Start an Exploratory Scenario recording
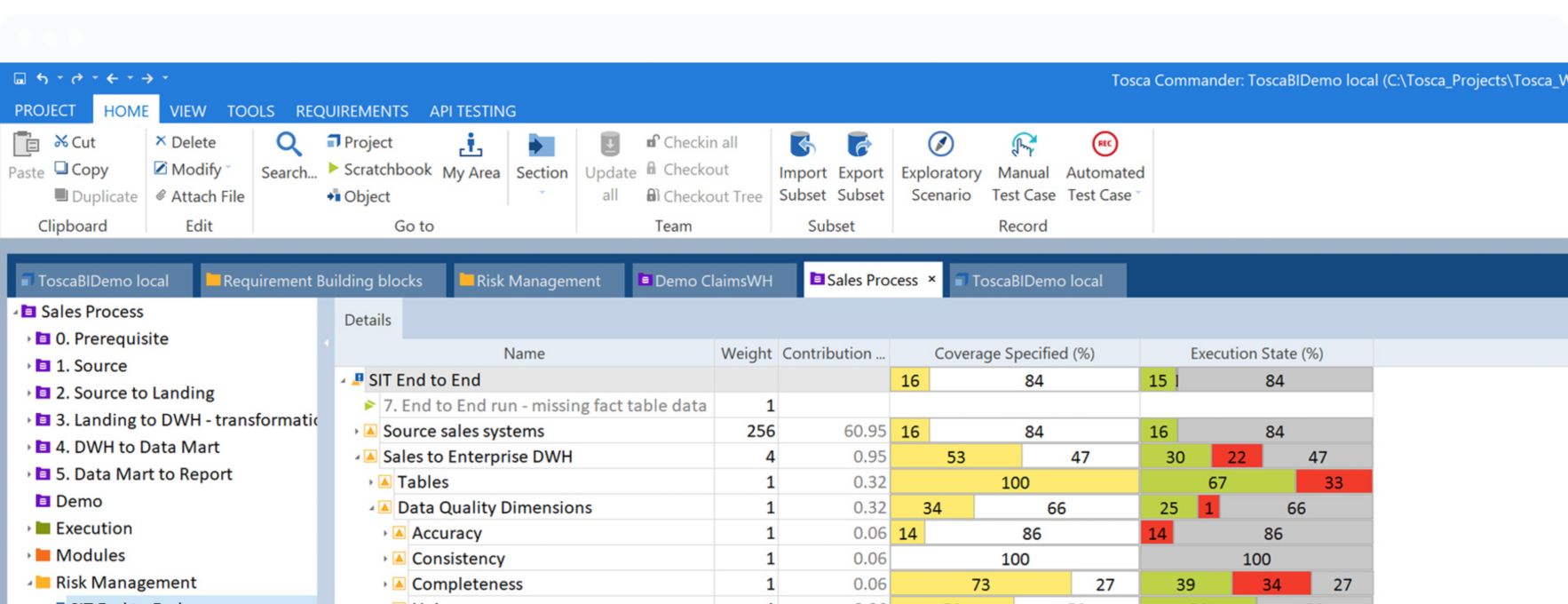 pos(940,145)
